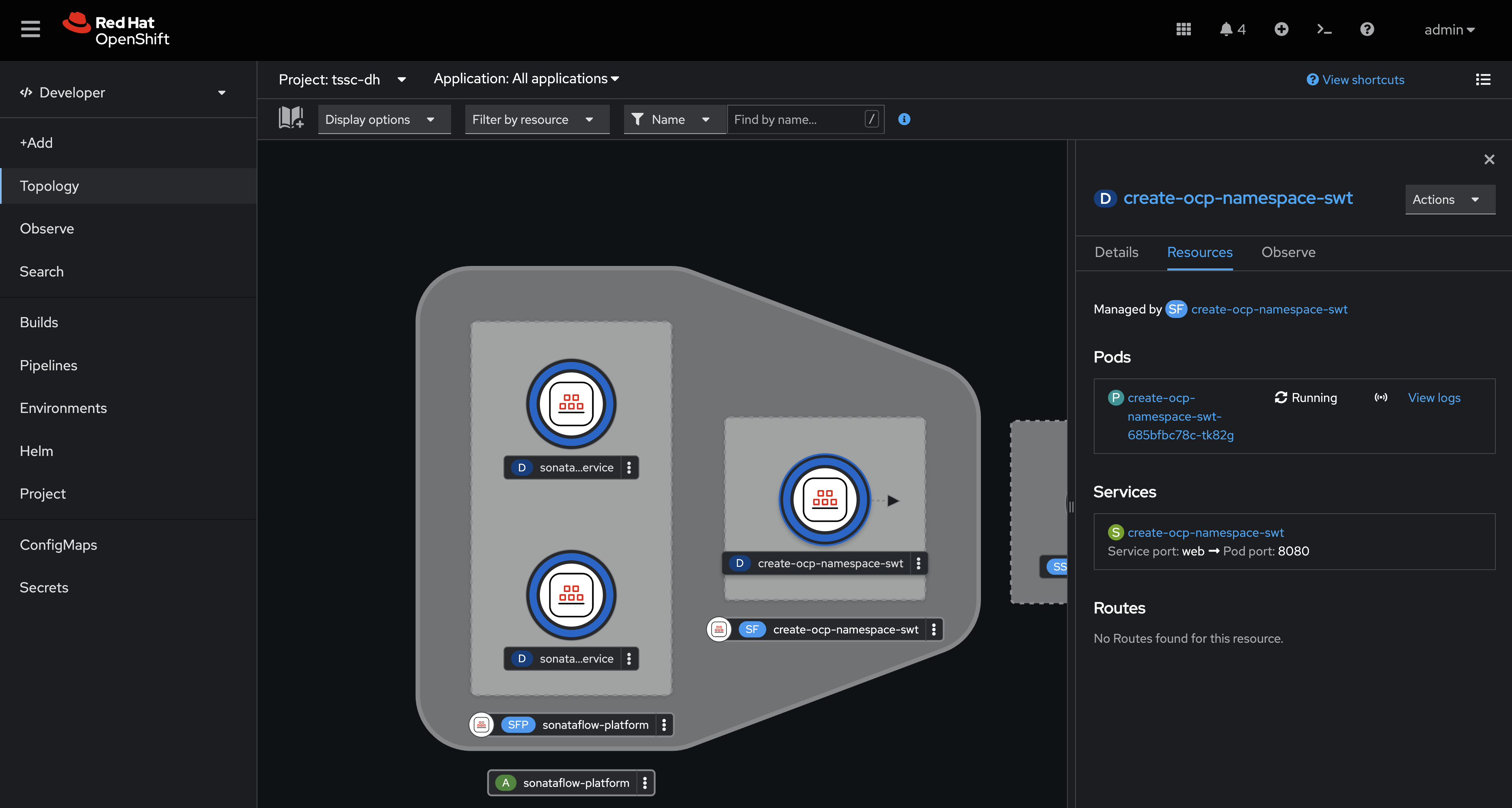
Task: Expand the Actions dropdown in the side panel
Action: point(1450,199)
